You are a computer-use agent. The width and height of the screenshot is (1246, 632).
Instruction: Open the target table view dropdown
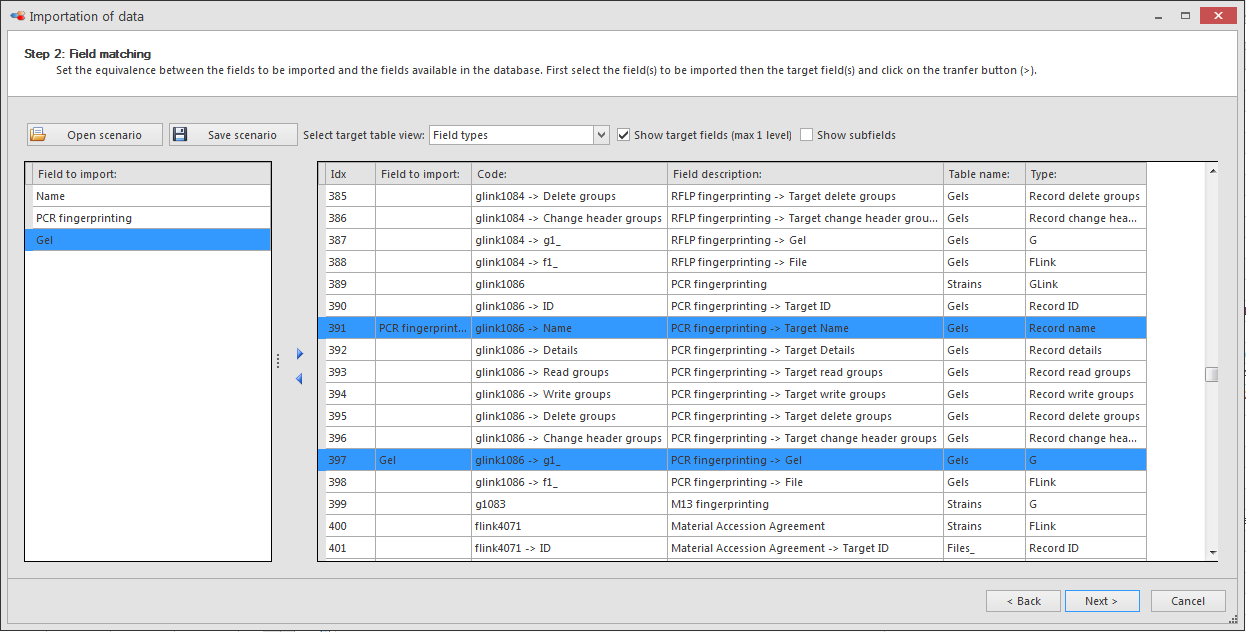click(601, 135)
